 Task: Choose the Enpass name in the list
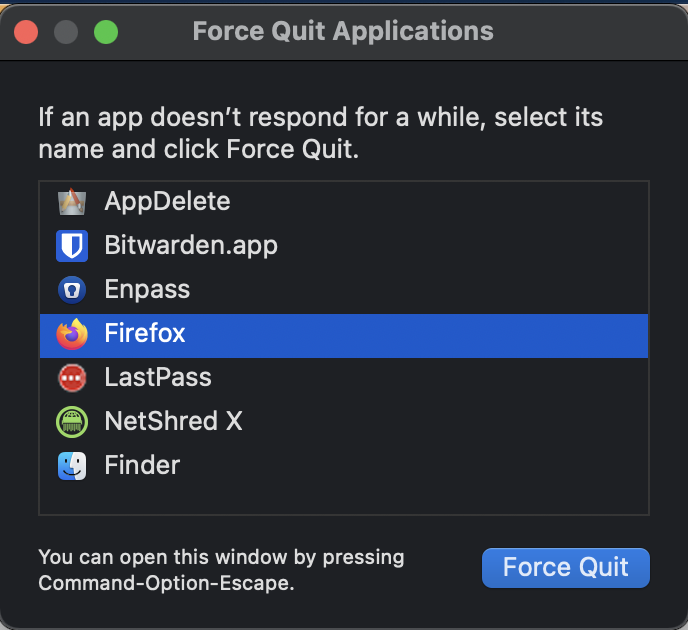point(147,290)
